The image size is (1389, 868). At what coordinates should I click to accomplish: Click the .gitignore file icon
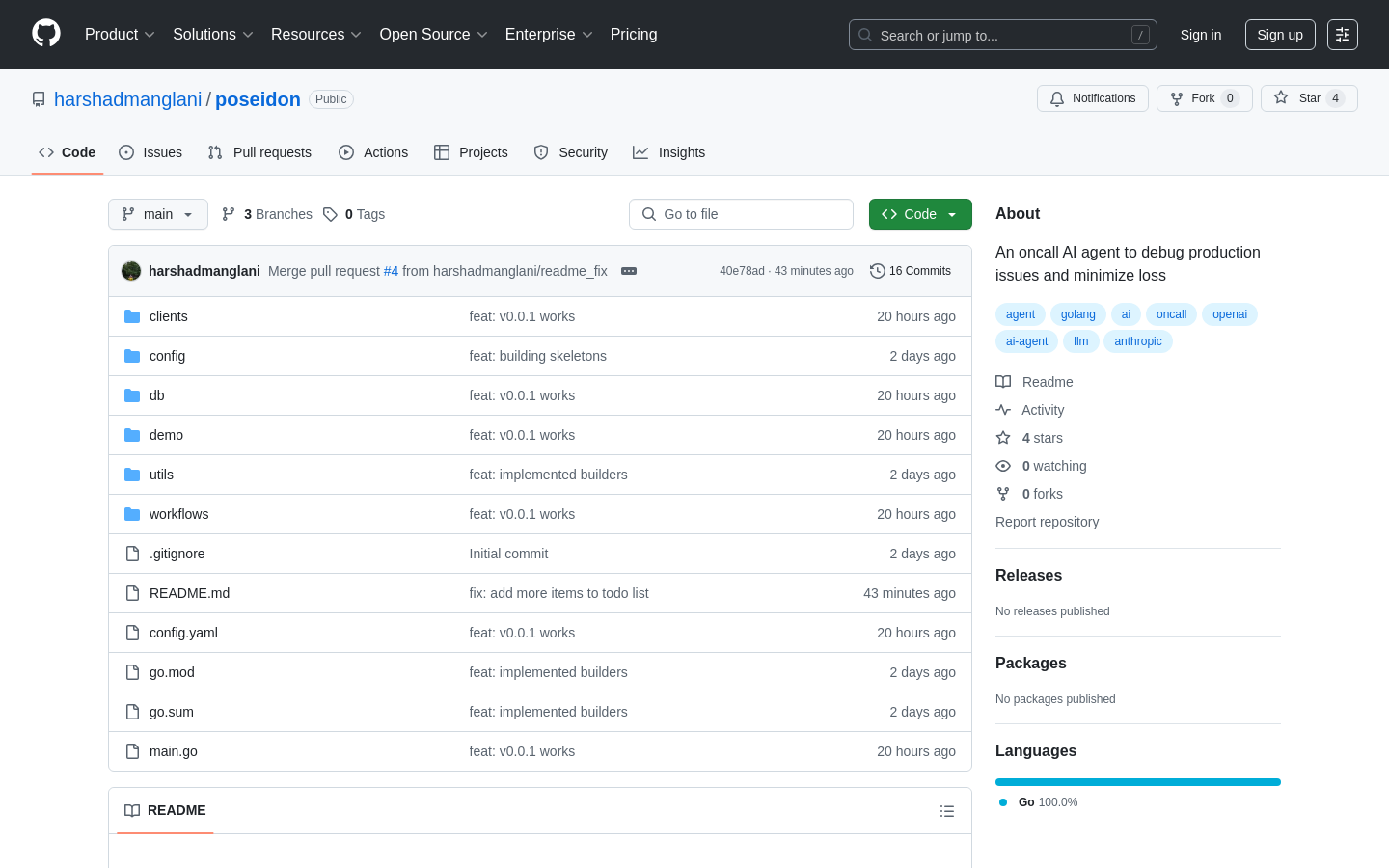click(x=132, y=554)
